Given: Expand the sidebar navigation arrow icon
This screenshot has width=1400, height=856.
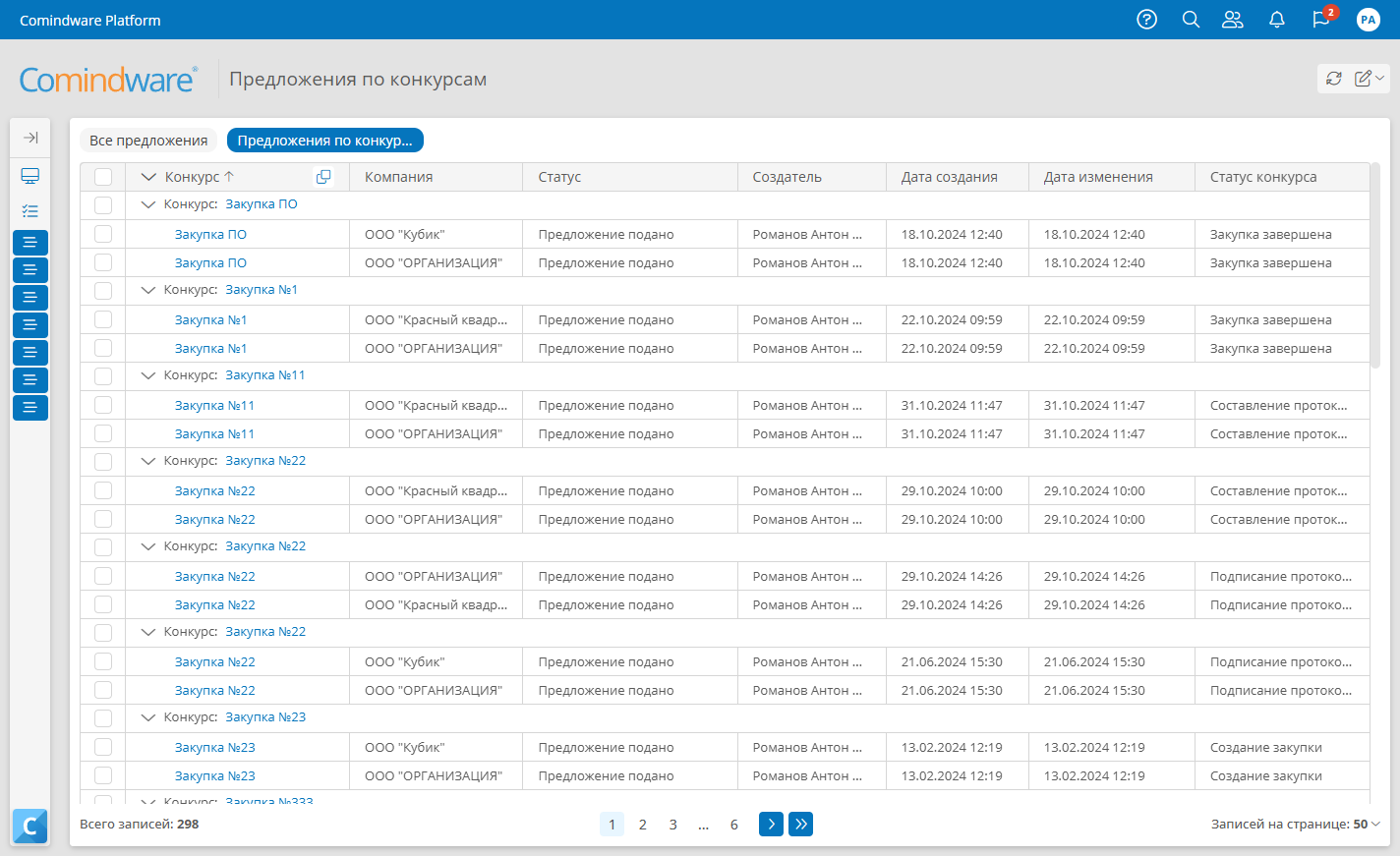Looking at the screenshot, I should [30, 138].
